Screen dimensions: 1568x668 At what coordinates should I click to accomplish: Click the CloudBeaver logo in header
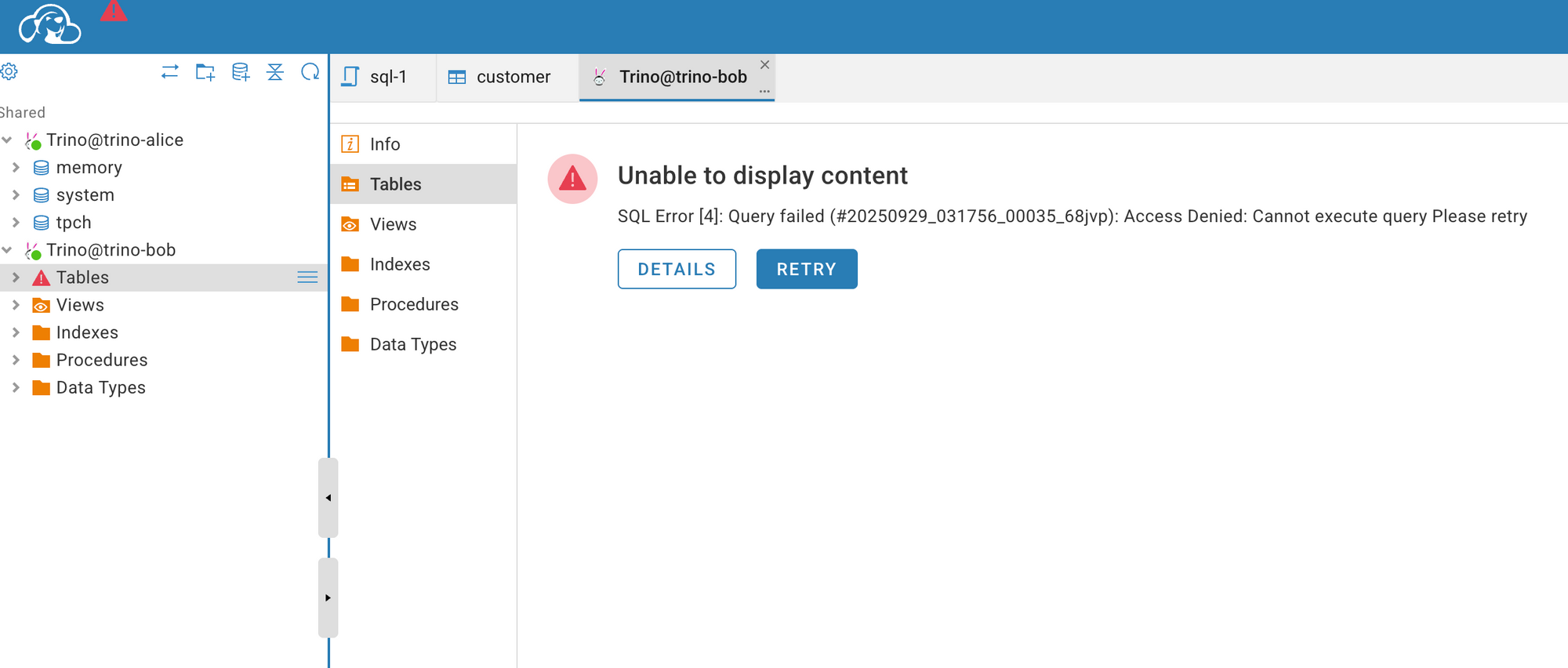coord(49,25)
